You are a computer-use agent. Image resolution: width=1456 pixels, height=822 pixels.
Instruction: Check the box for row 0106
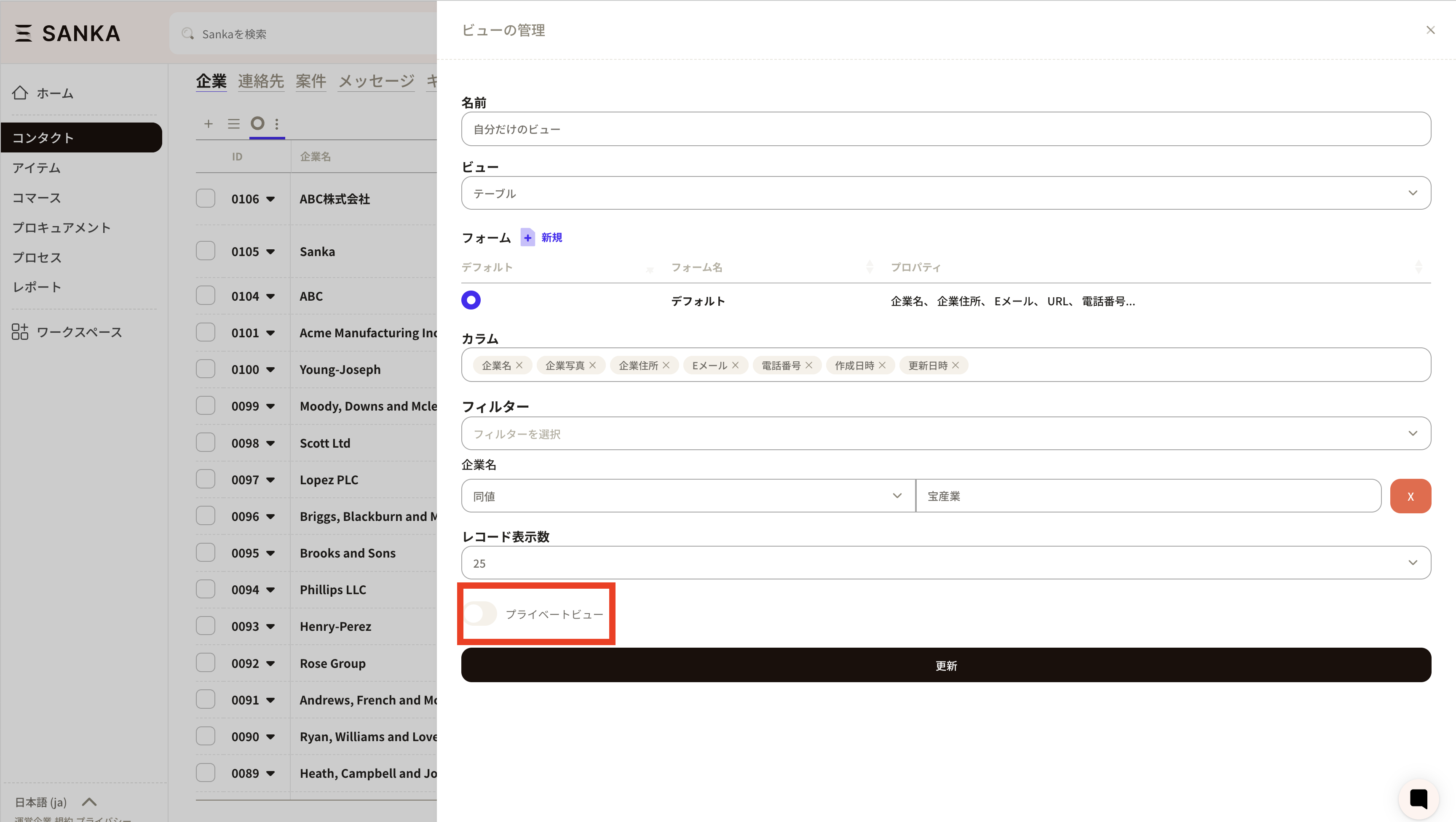coord(205,198)
